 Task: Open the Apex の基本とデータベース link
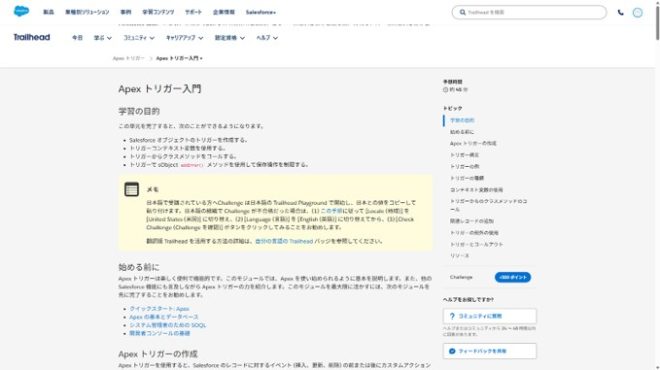164,317
